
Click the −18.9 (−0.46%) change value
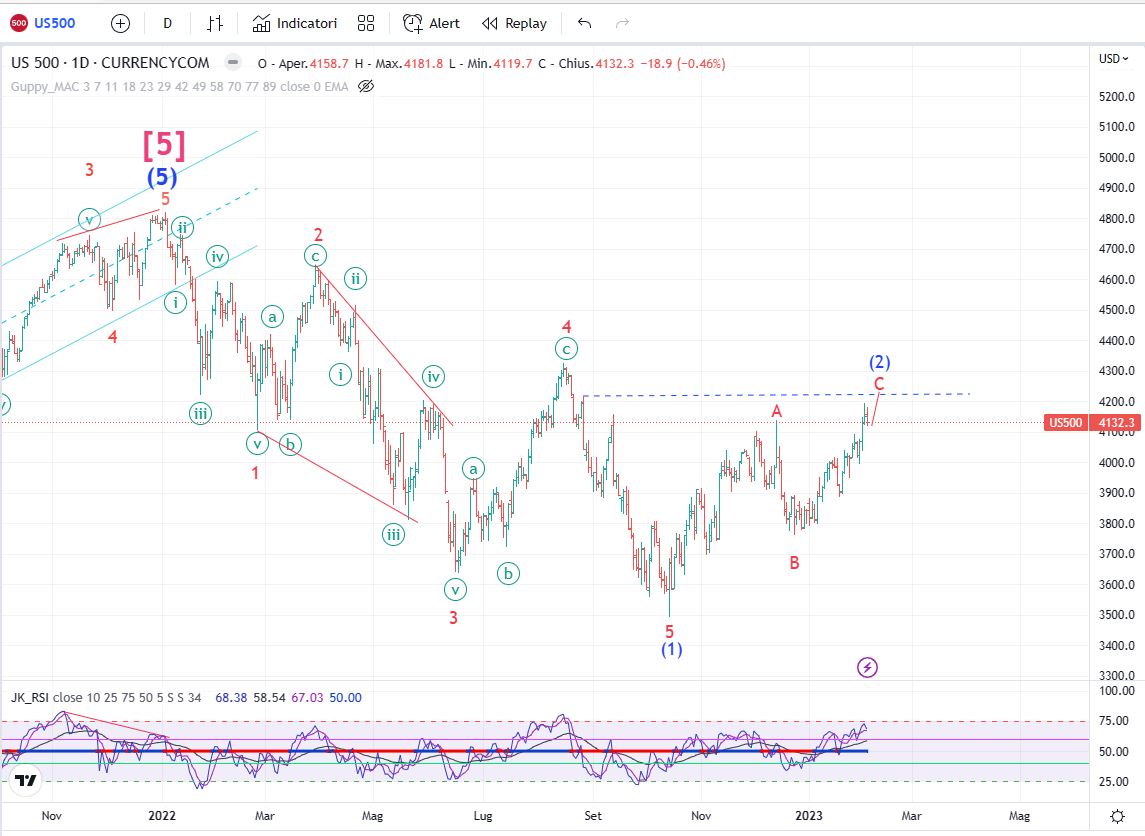(683, 64)
